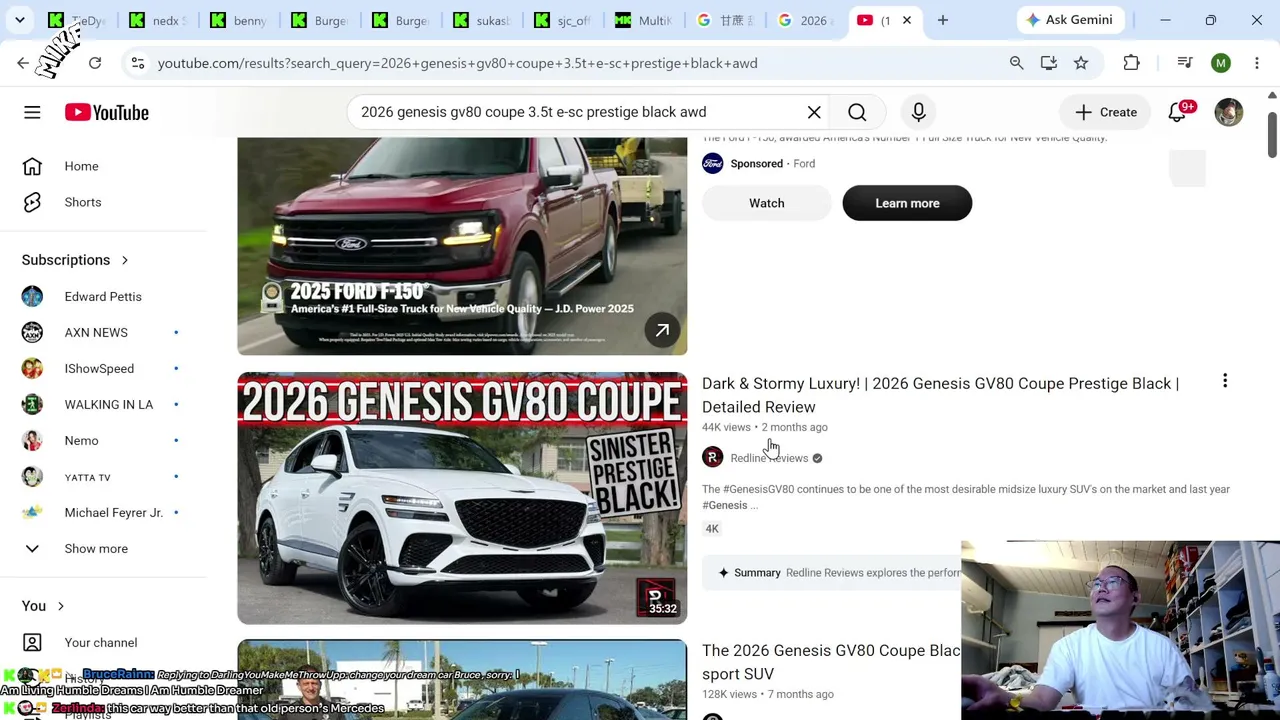Go to YouTube home via the logo

tap(107, 112)
